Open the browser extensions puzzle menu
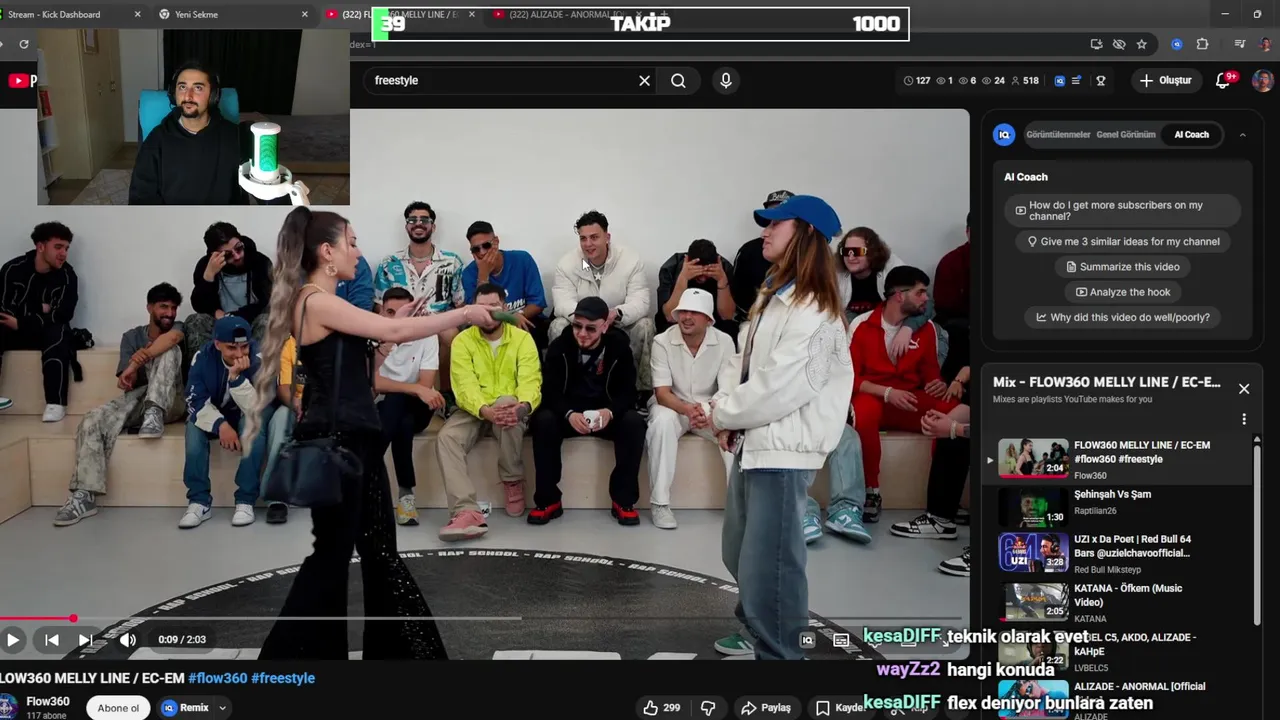Screen dimensions: 1280x720 click(x=1202, y=44)
